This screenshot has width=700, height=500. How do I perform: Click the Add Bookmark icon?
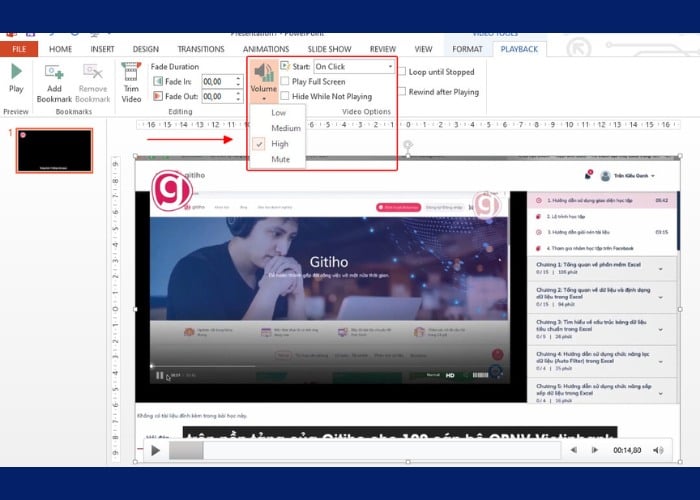click(54, 73)
